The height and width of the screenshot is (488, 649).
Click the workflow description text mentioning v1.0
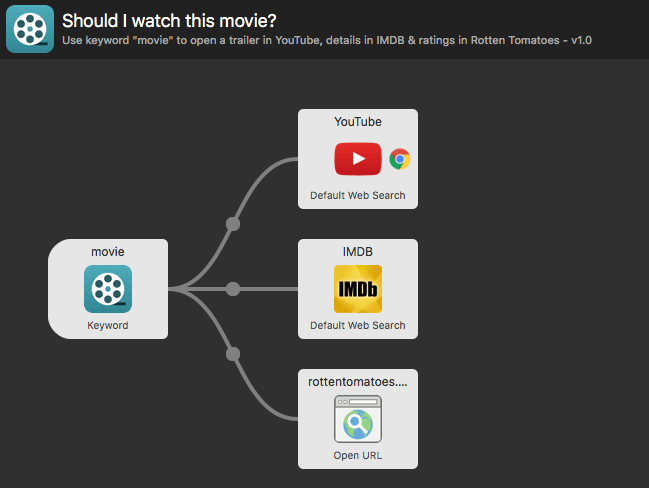[327, 41]
